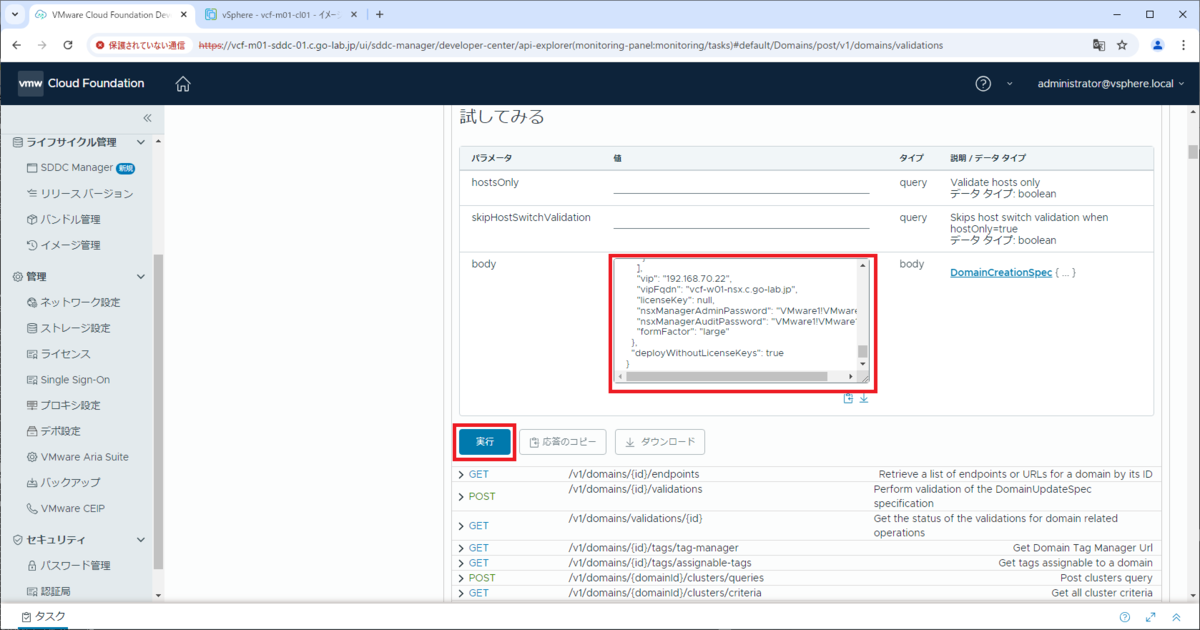
Task: Expand the task panel diagonal arrows
Action: coord(1151,617)
